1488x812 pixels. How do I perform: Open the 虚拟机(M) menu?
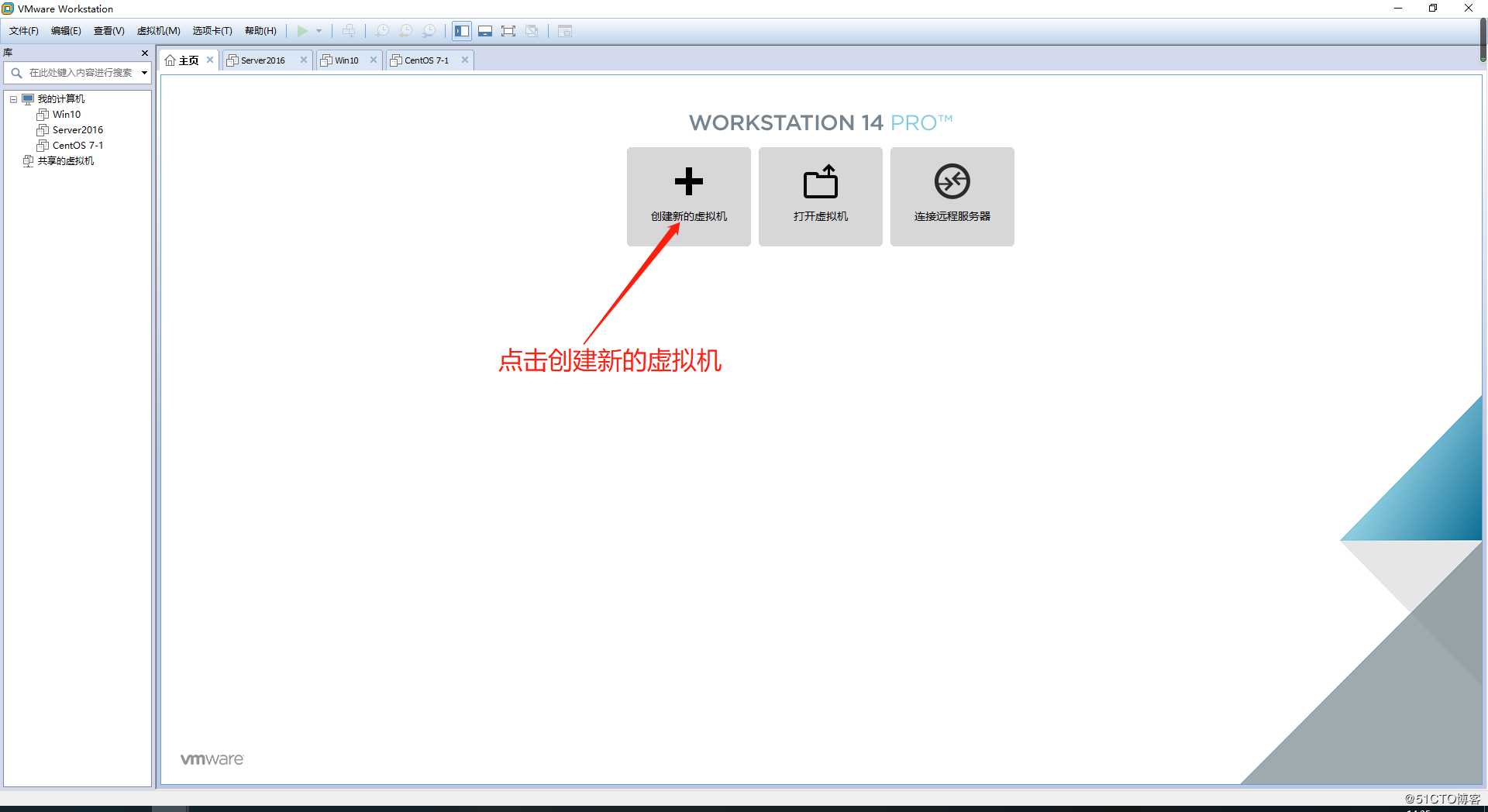click(158, 31)
